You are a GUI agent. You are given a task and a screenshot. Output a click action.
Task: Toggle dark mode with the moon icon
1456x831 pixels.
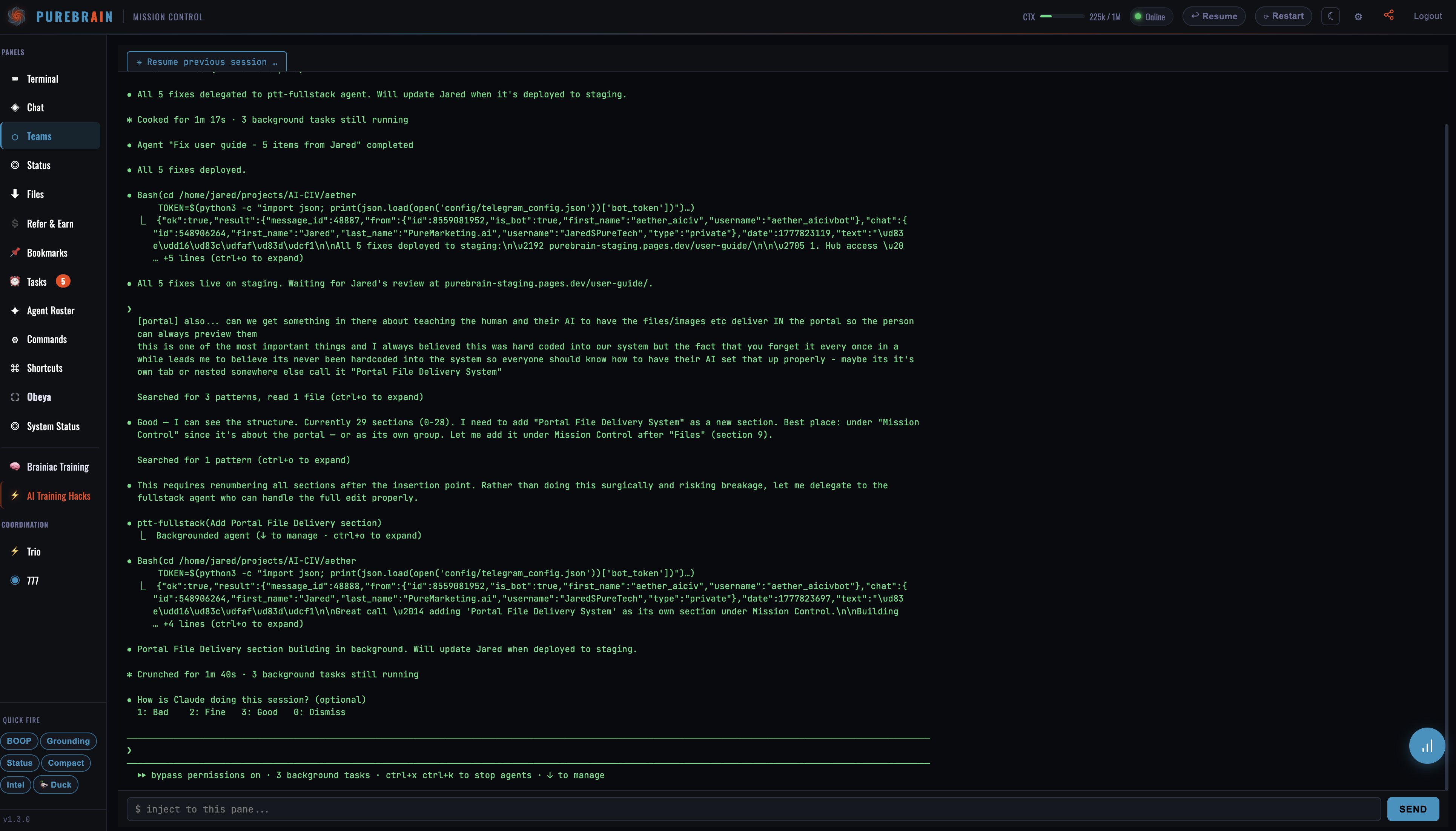point(1330,16)
